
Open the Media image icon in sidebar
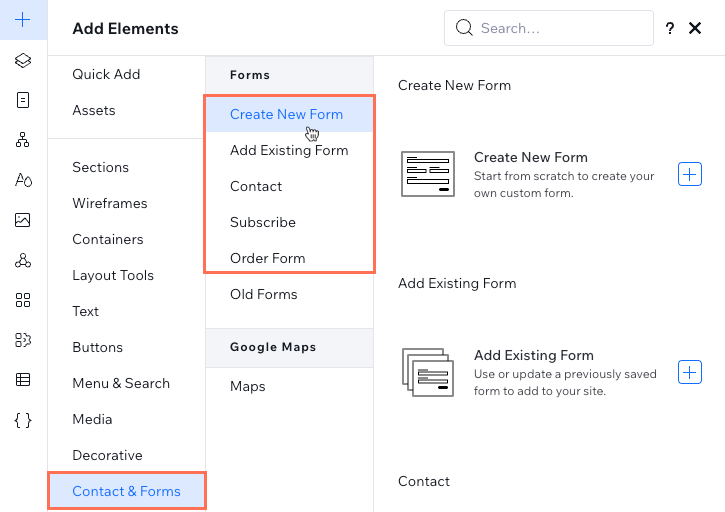point(23,220)
